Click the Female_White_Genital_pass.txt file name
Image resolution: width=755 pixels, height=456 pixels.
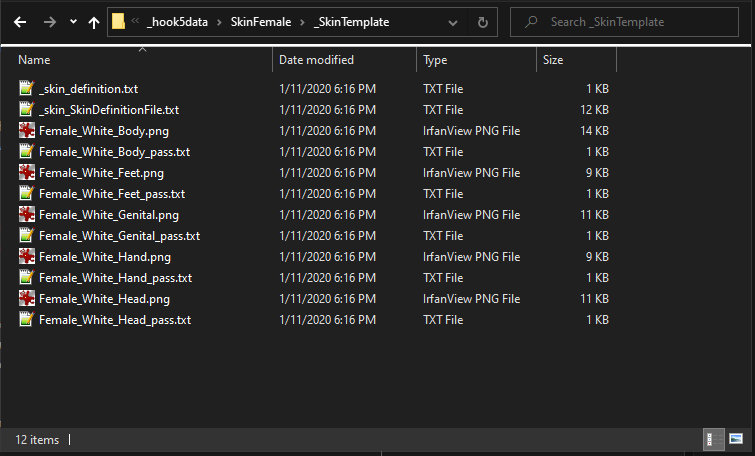(x=119, y=236)
